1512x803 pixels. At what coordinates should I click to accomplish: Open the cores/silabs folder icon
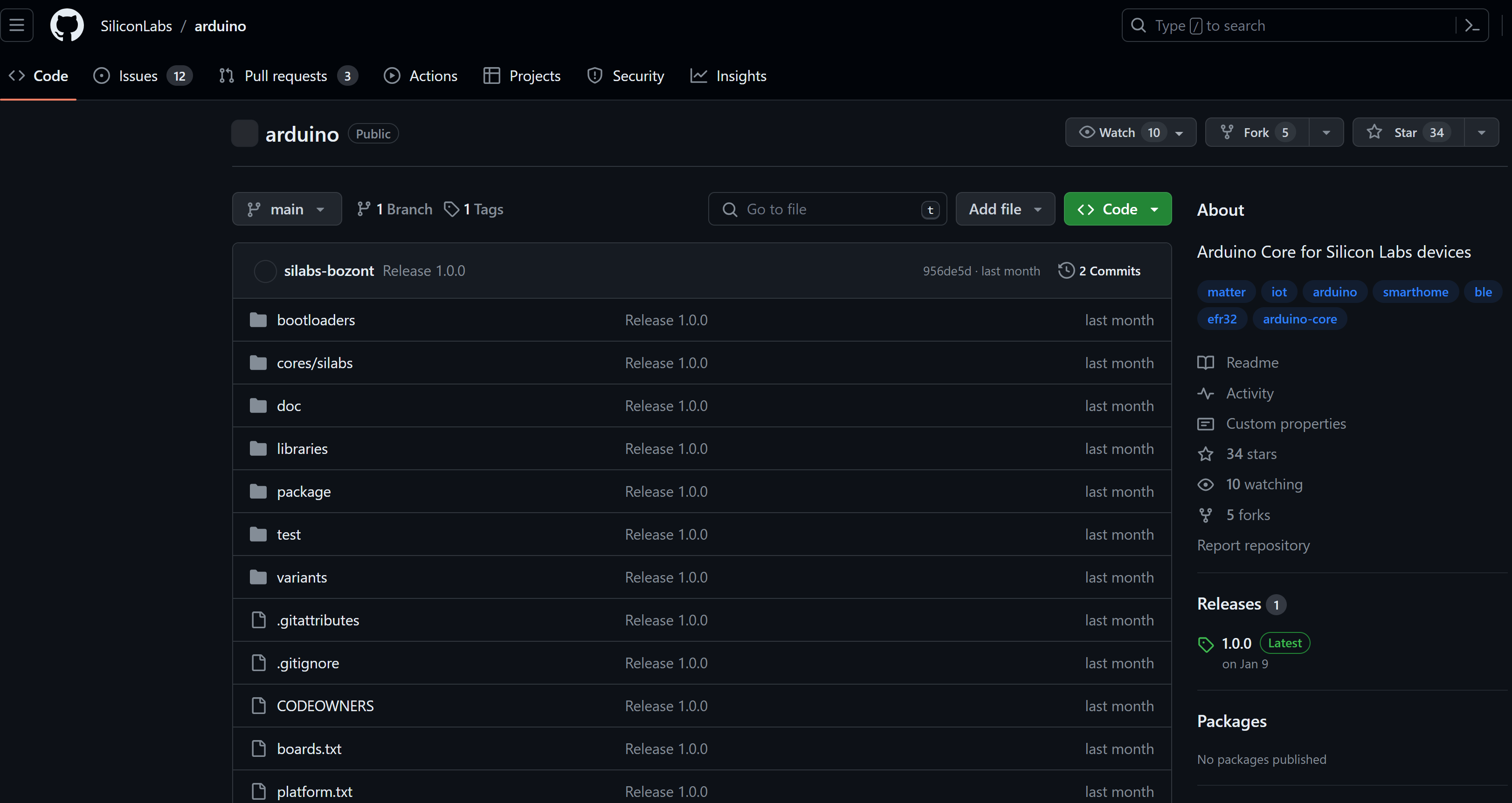pos(258,363)
